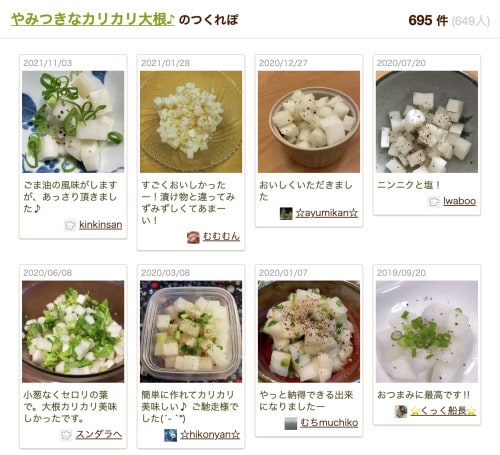Screen dimensions: 500x455
Task: View the 2019/09/20 photo on white plate
Action: [427, 331]
